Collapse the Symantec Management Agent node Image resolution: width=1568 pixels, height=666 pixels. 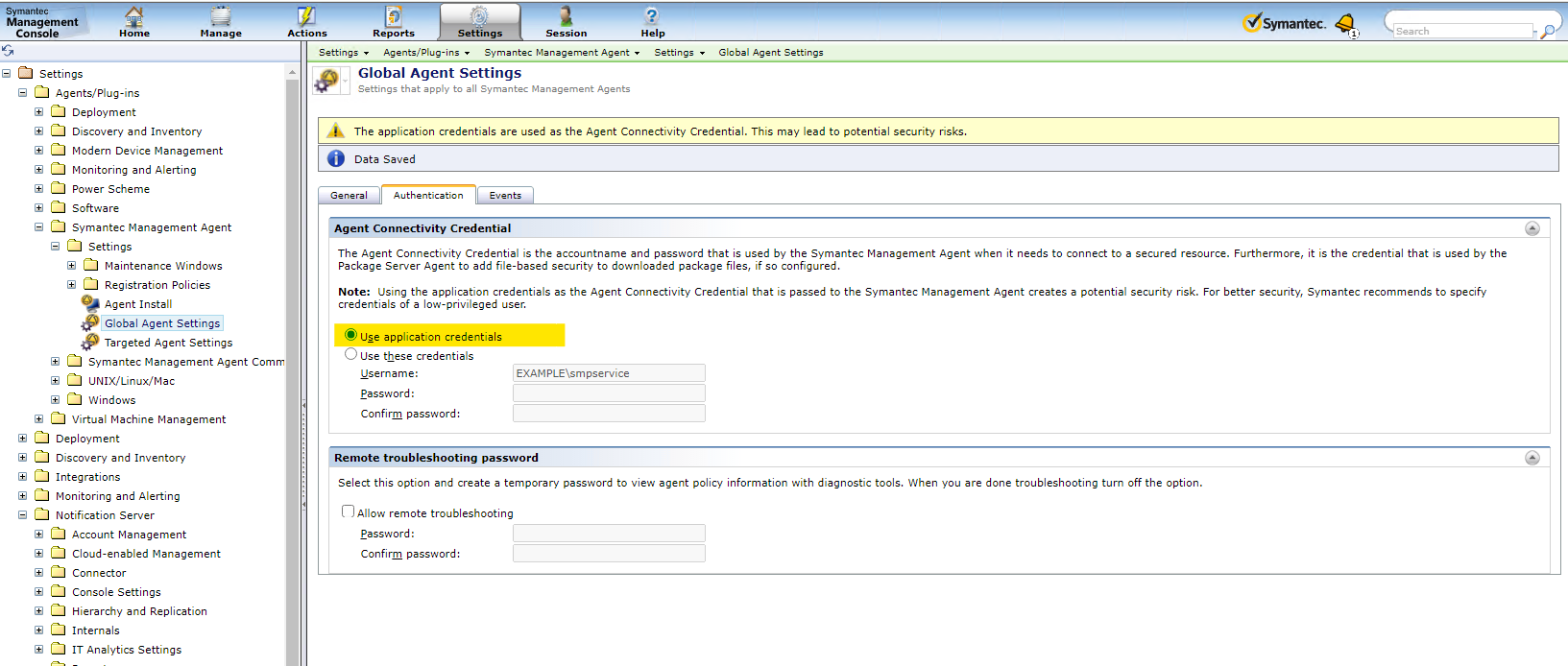pos(39,227)
